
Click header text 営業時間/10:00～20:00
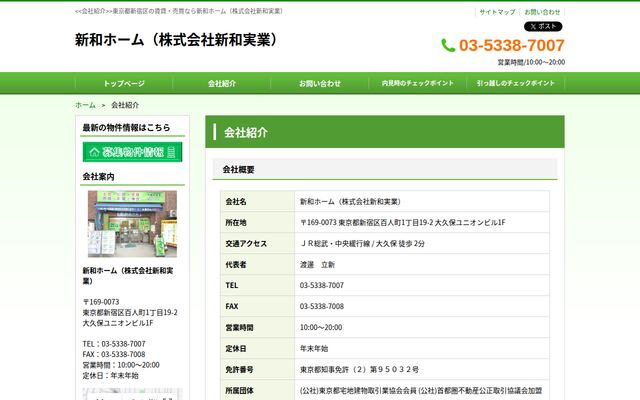click(x=531, y=62)
